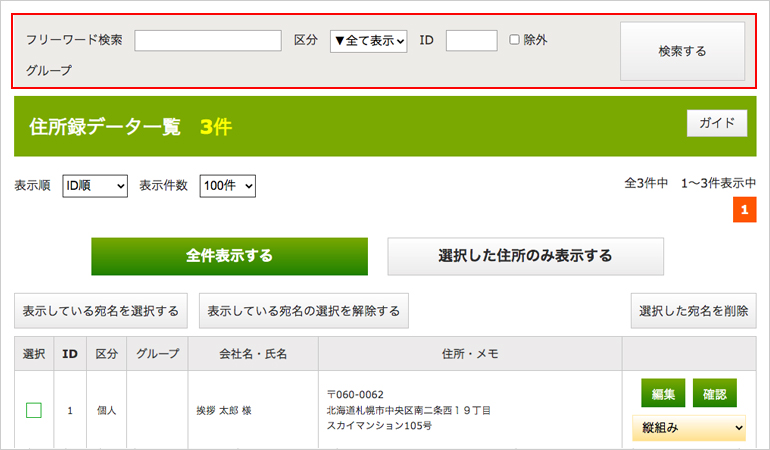Expand the 表示件数 100件 dropdown
The image size is (770, 450).
[x=228, y=186]
